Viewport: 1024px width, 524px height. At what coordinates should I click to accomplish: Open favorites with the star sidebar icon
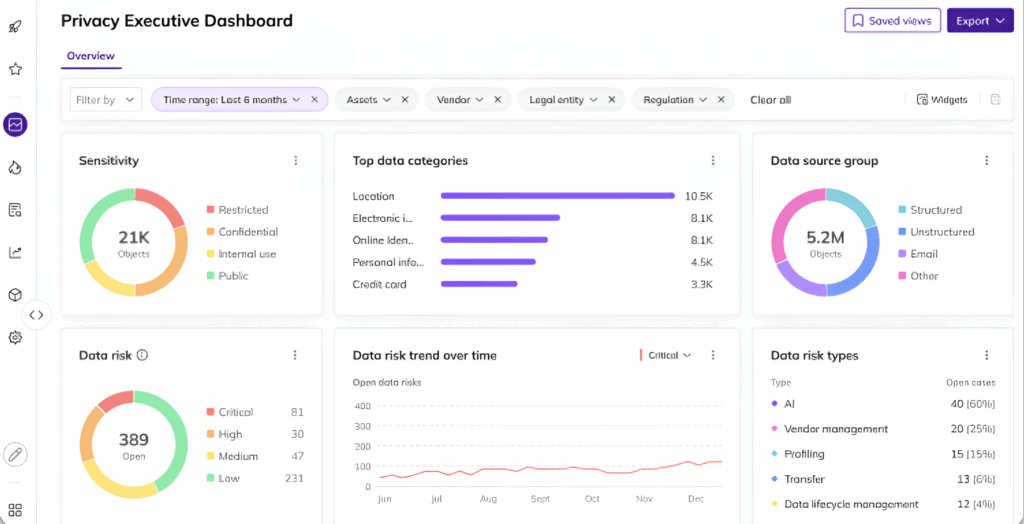[15, 69]
